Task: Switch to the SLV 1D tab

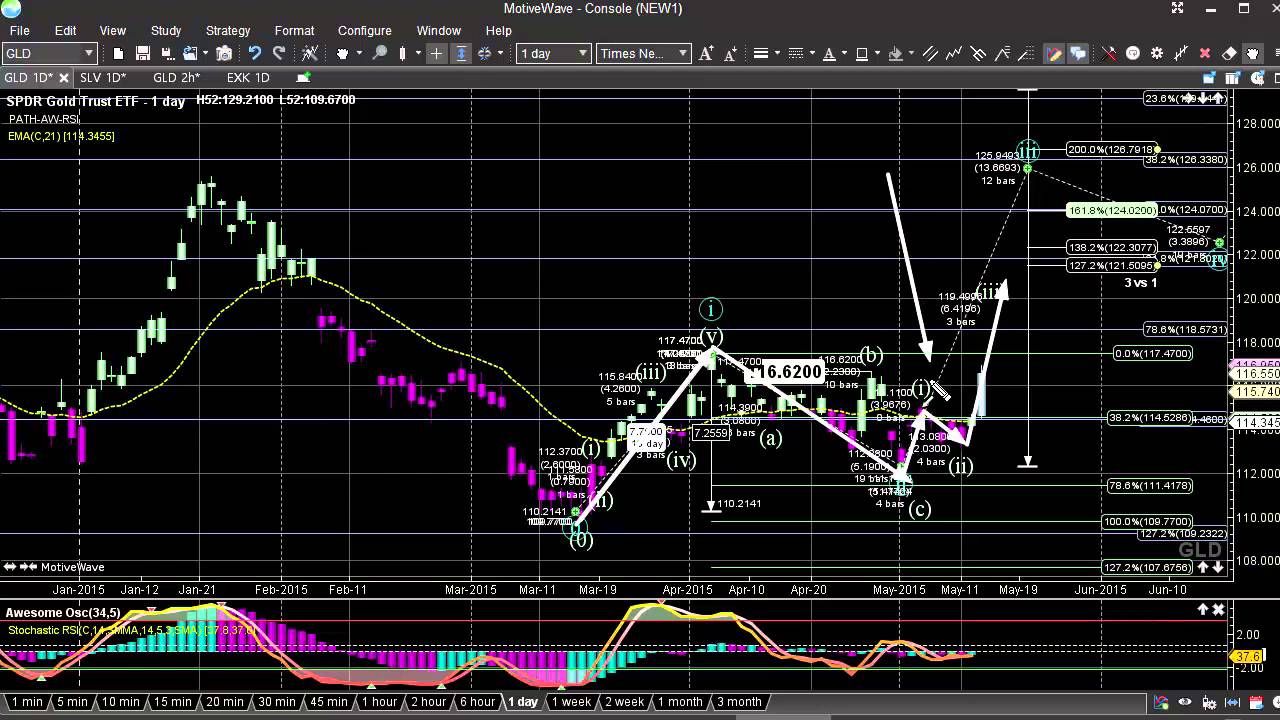Action: (103, 77)
